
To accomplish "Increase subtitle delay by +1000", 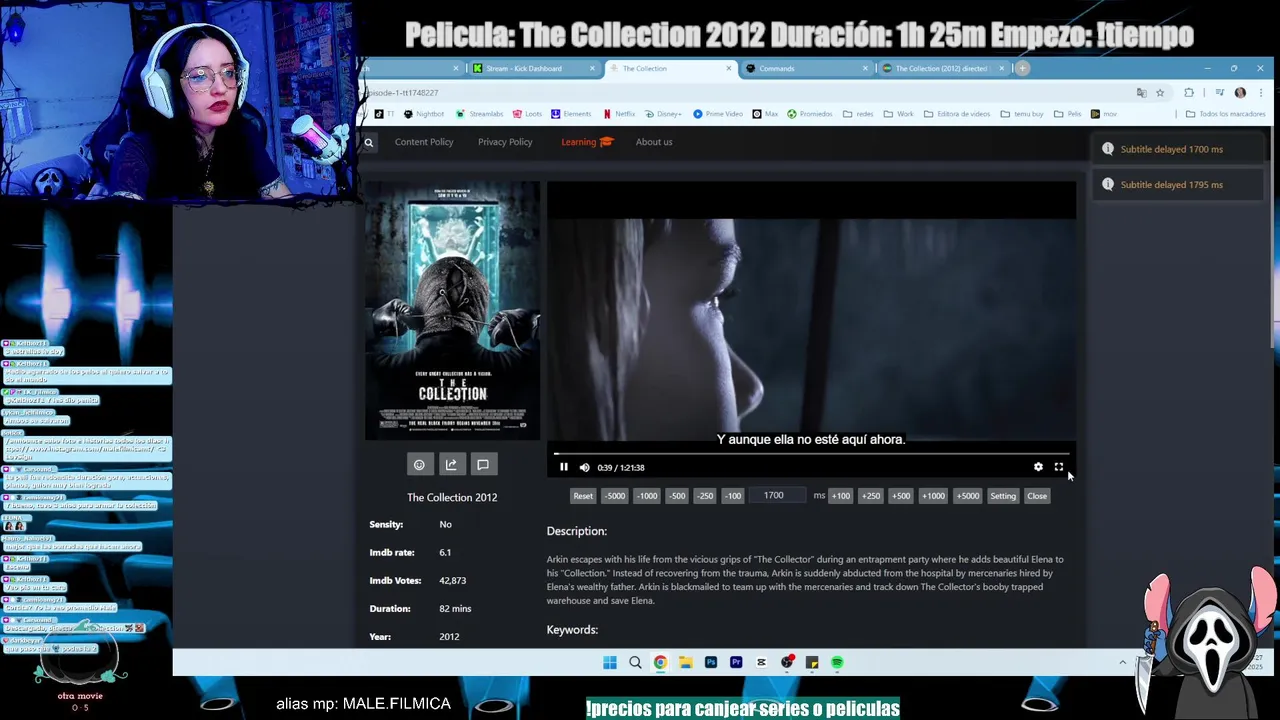I will (x=933, y=496).
